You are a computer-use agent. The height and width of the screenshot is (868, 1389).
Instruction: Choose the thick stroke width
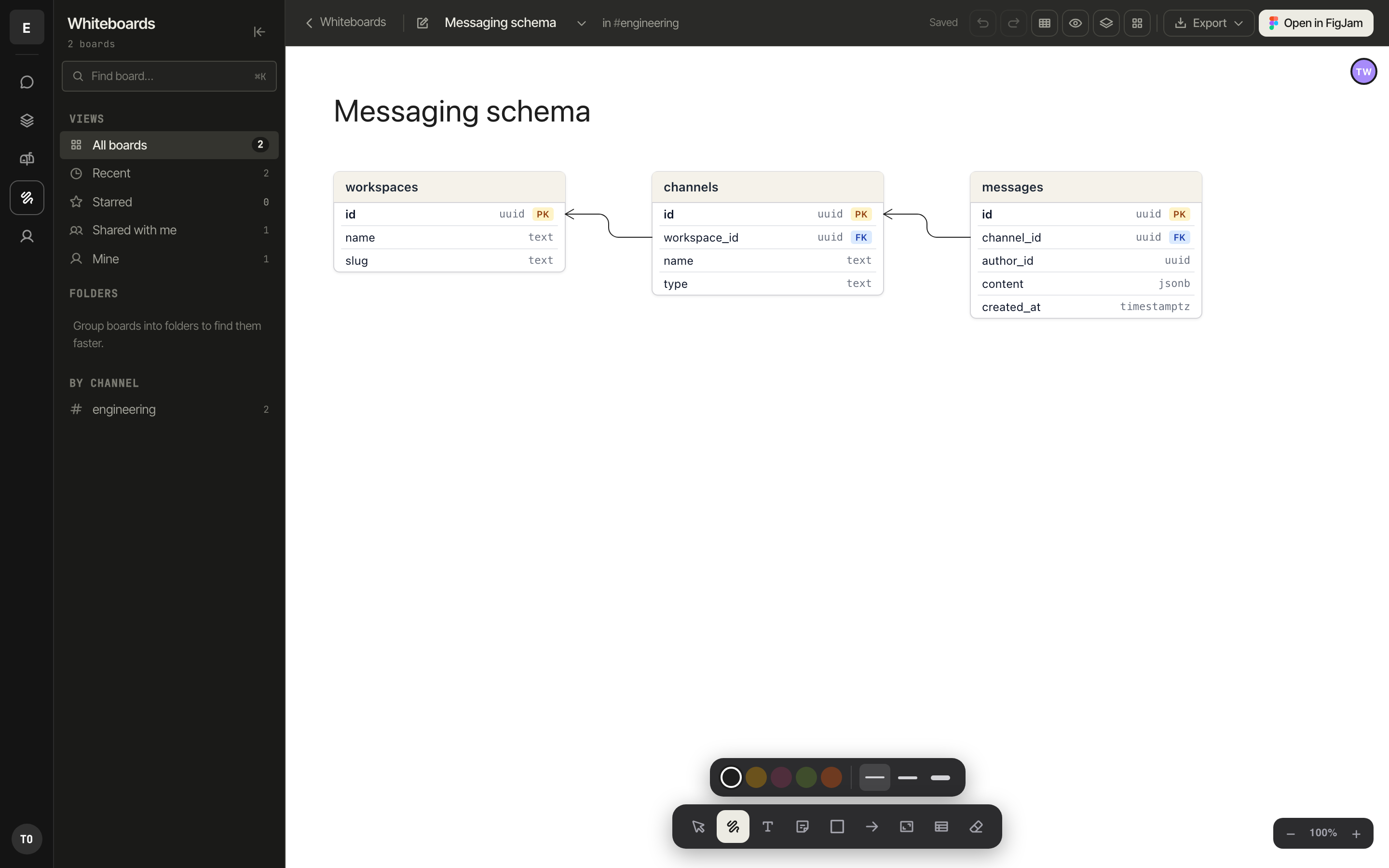[x=940, y=777]
